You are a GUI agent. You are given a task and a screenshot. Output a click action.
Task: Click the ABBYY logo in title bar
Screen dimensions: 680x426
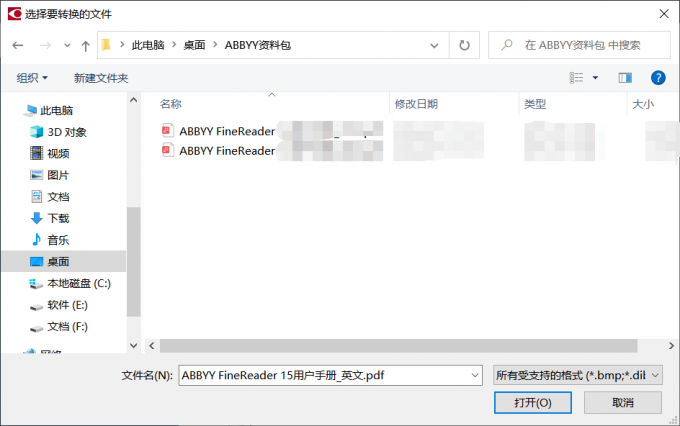14,14
